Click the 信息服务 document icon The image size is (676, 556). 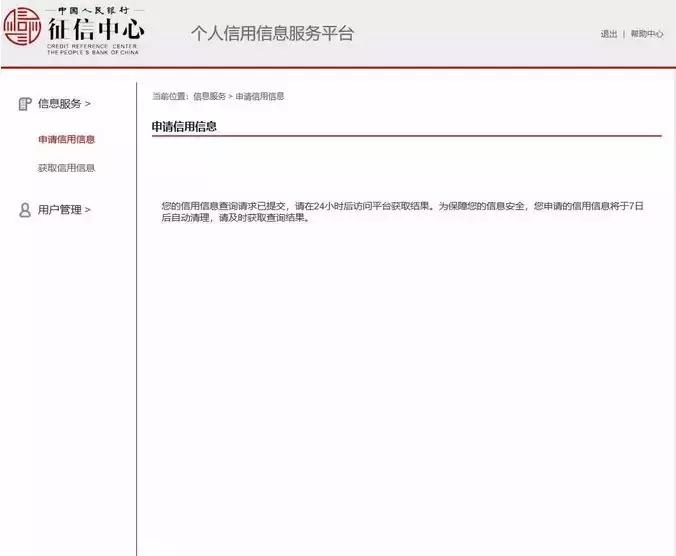[25, 104]
